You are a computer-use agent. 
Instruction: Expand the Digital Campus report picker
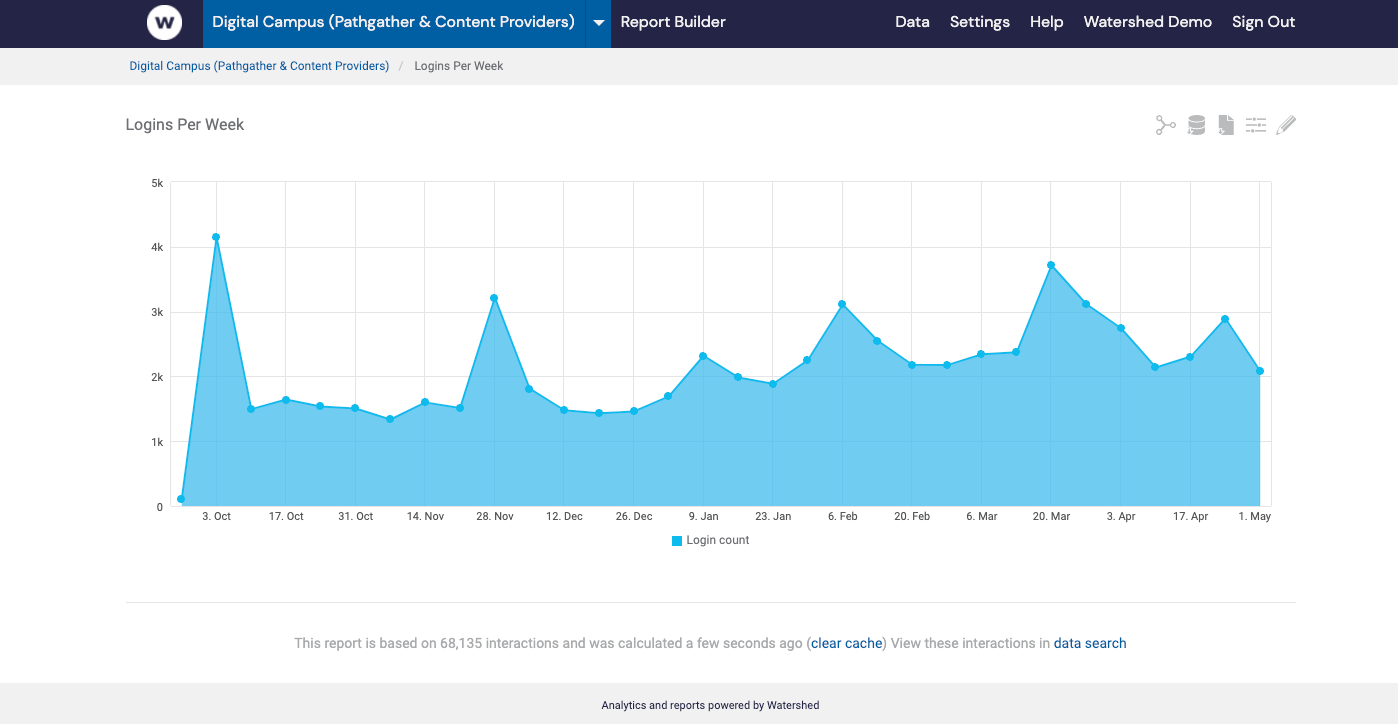[x=393, y=21]
